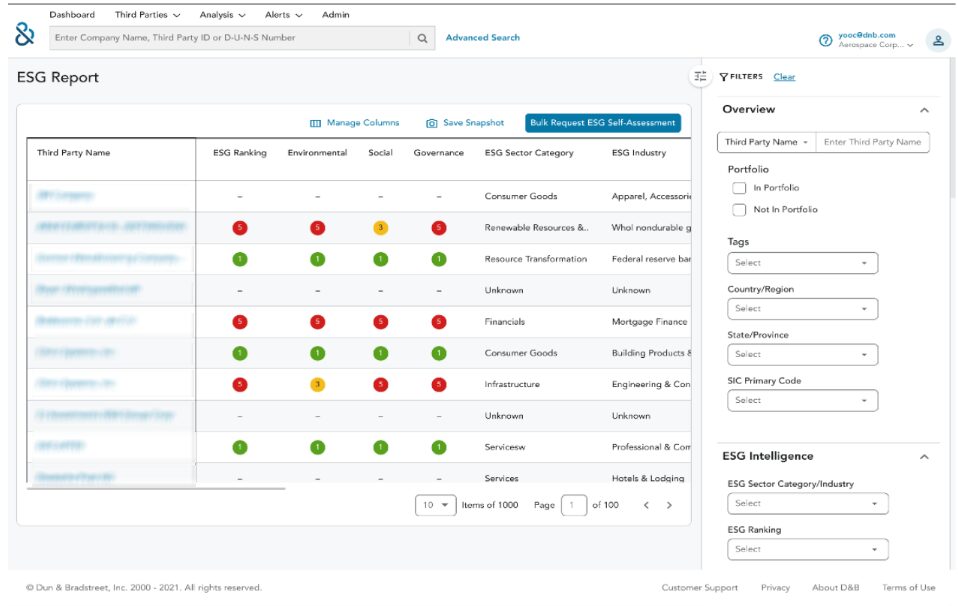Open the Alerts menu

click(x=283, y=15)
